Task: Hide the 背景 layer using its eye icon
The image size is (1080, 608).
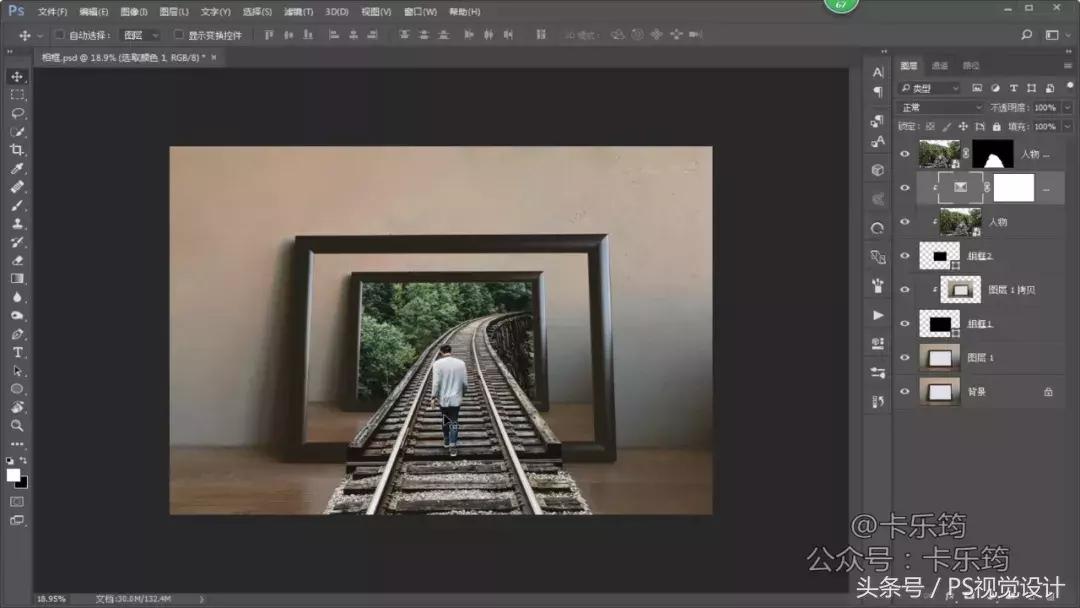Action: click(x=905, y=392)
